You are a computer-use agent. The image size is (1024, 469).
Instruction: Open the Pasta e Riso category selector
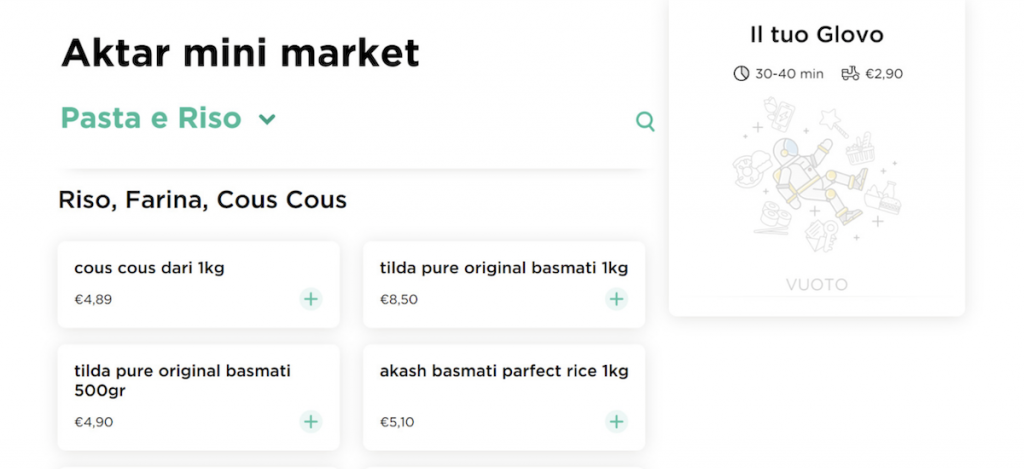151,118
